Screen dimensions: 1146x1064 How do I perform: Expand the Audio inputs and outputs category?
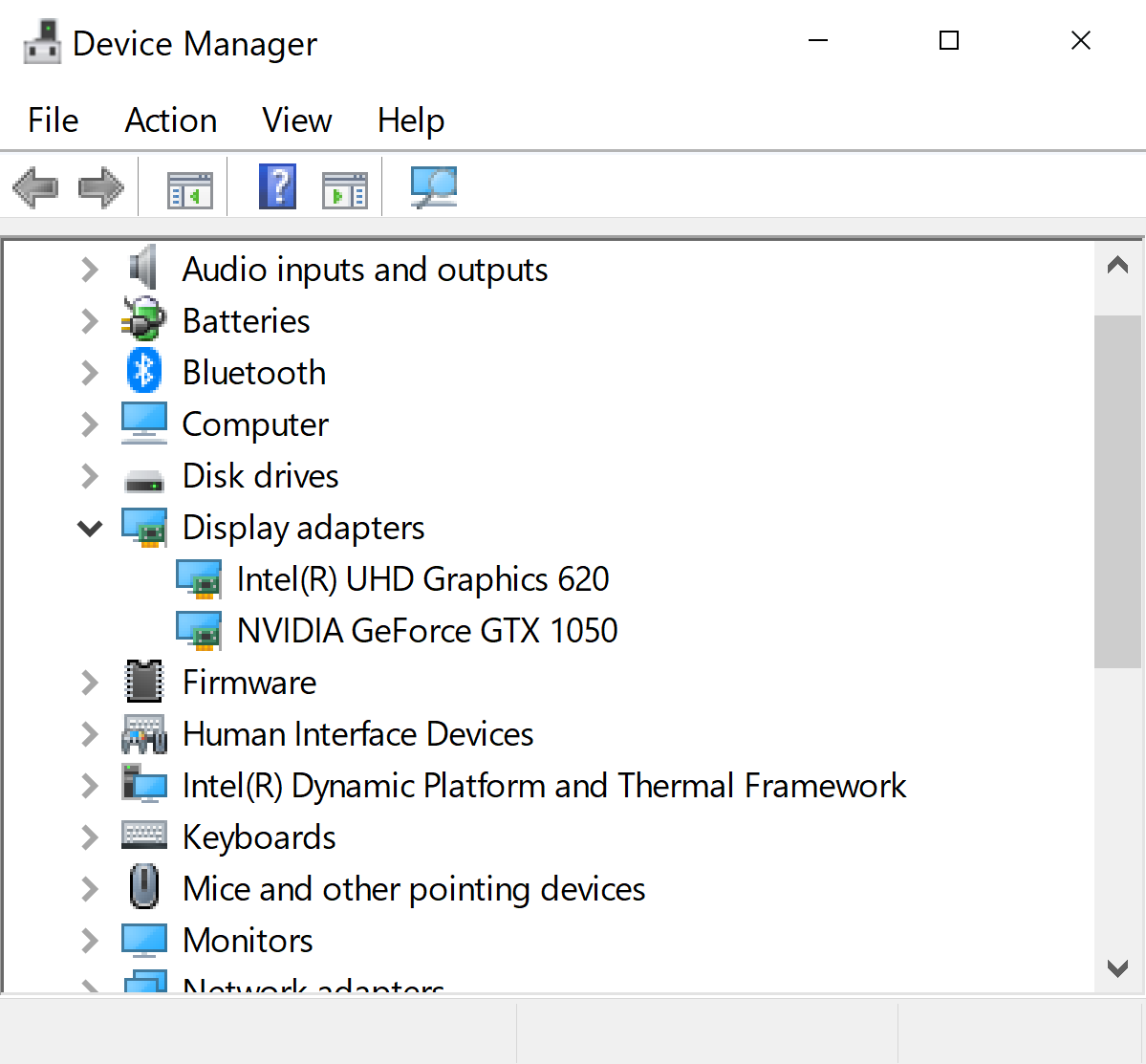[90, 270]
